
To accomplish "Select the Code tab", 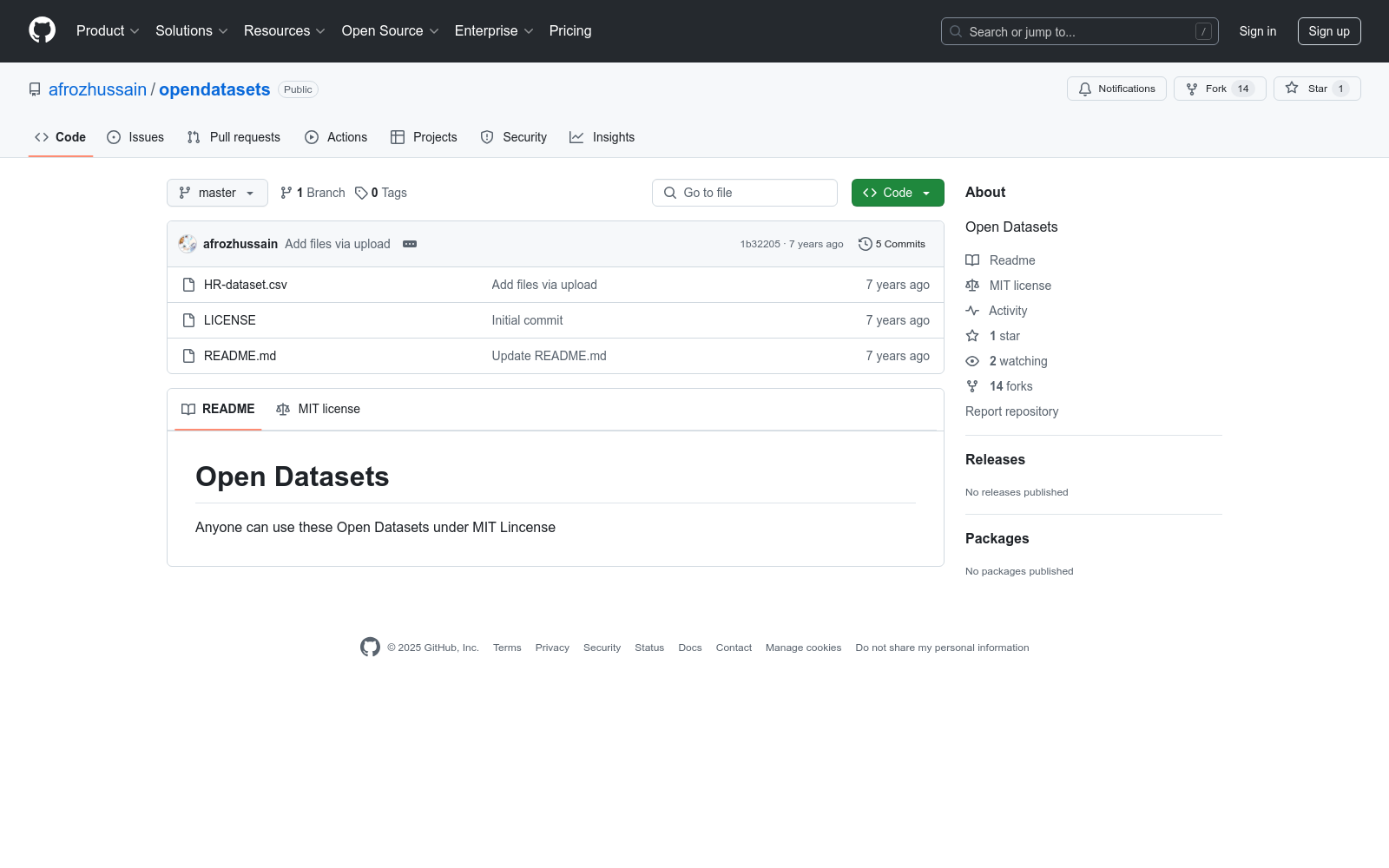I will pos(61,137).
